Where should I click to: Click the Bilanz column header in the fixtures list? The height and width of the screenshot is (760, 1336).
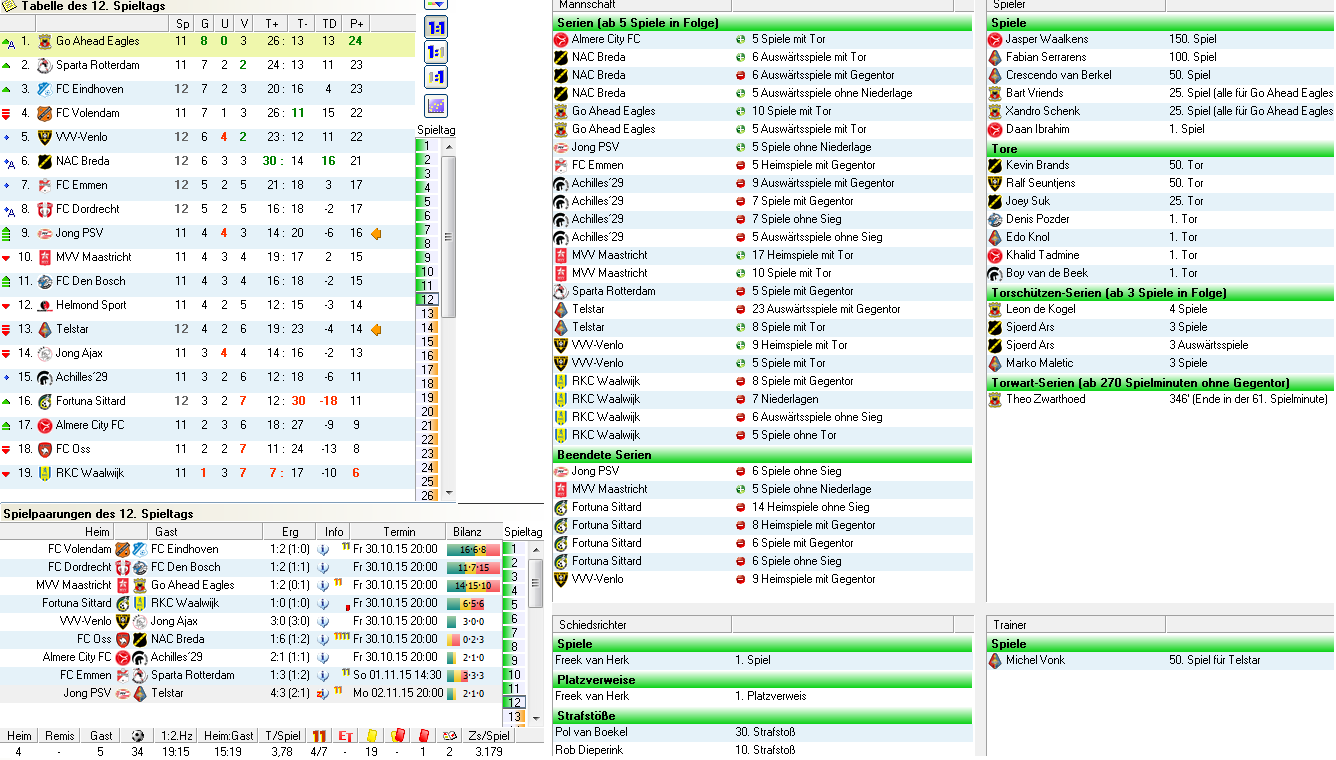tap(472, 532)
